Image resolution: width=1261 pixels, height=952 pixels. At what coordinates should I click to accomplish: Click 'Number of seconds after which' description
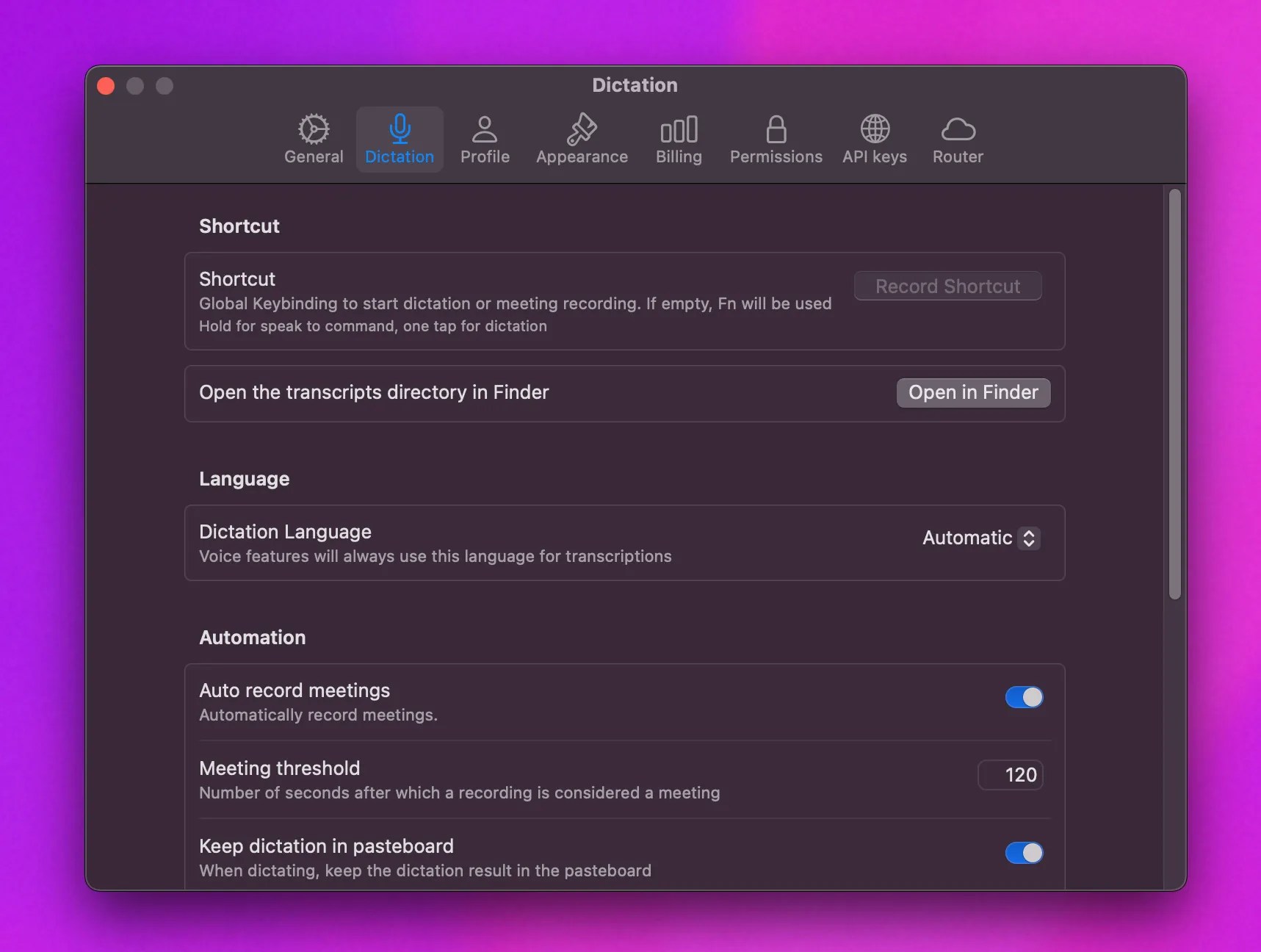pyautogui.click(x=460, y=793)
